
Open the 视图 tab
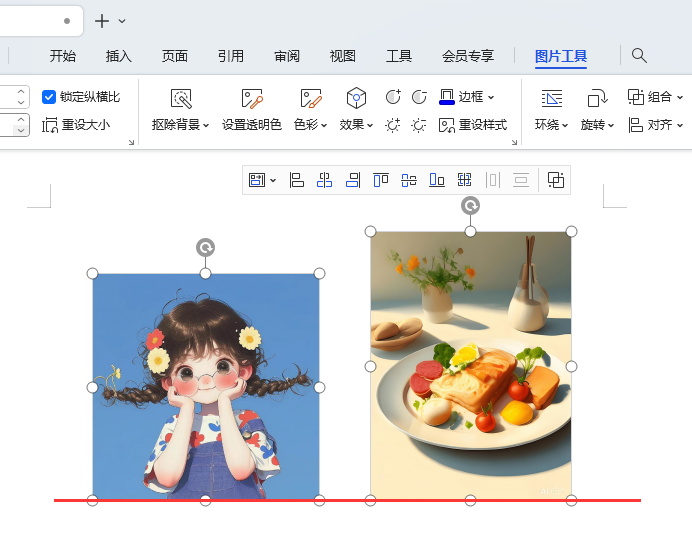[342, 56]
